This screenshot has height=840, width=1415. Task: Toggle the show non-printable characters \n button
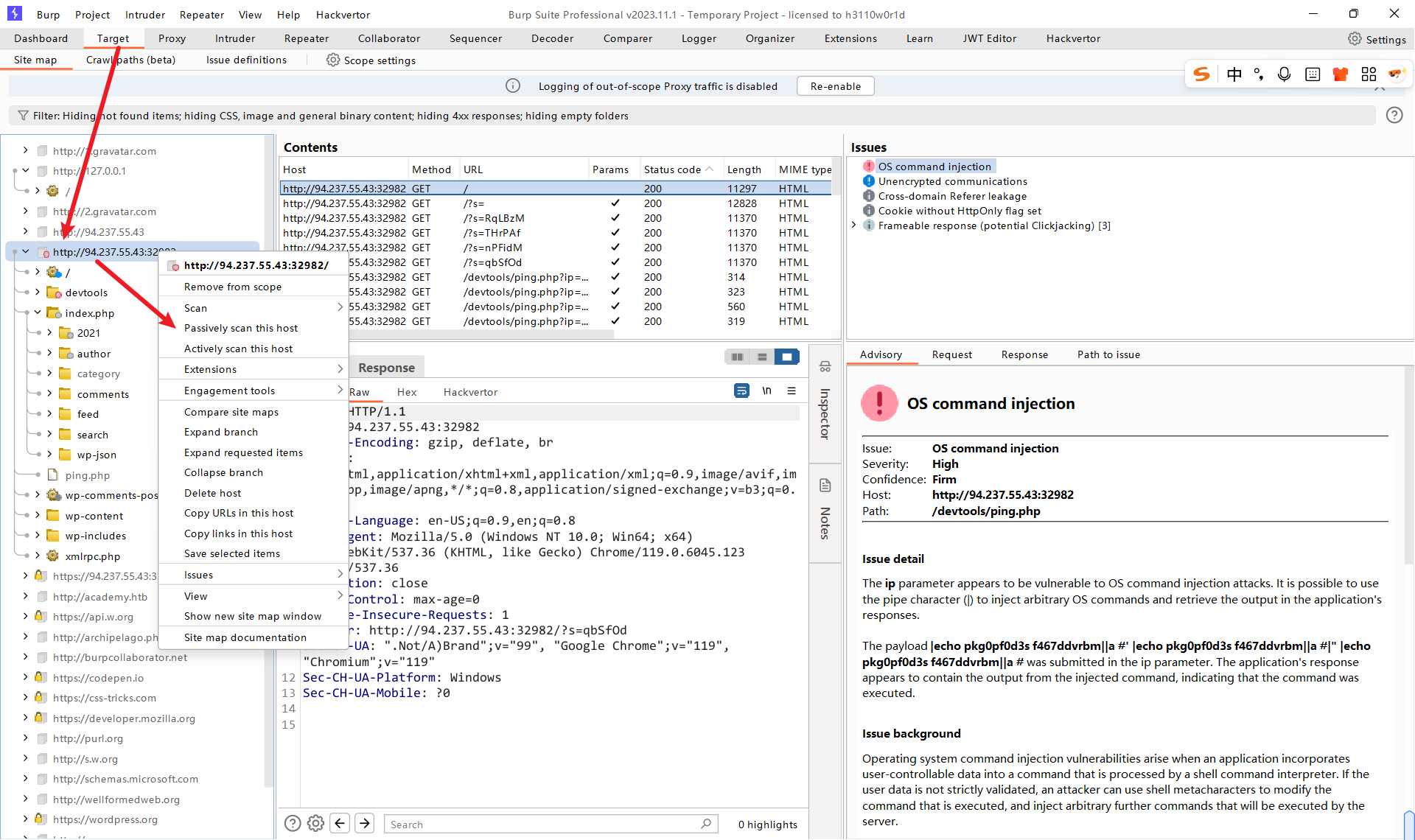tap(766, 391)
